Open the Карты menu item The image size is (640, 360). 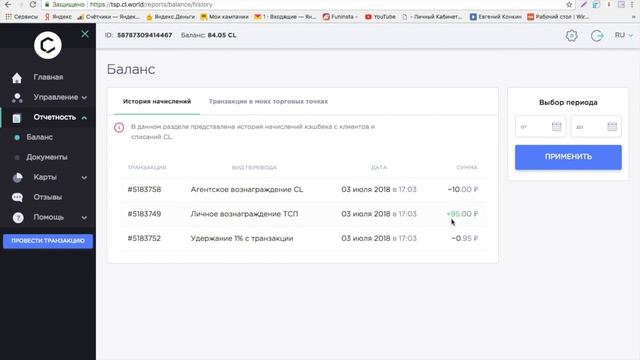[x=45, y=177]
